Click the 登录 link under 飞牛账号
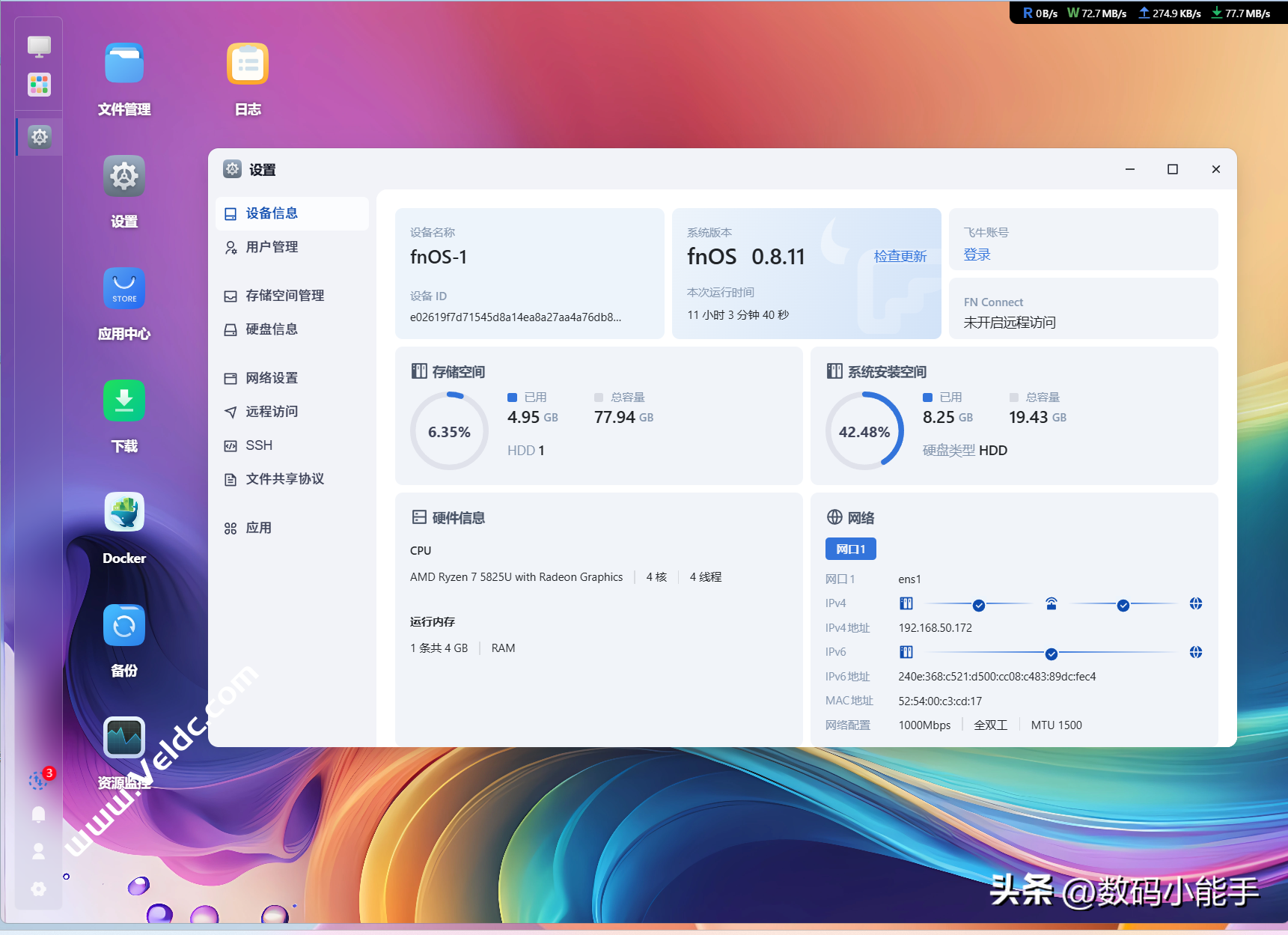Image resolution: width=1288 pixels, height=935 pixels. 977,255
